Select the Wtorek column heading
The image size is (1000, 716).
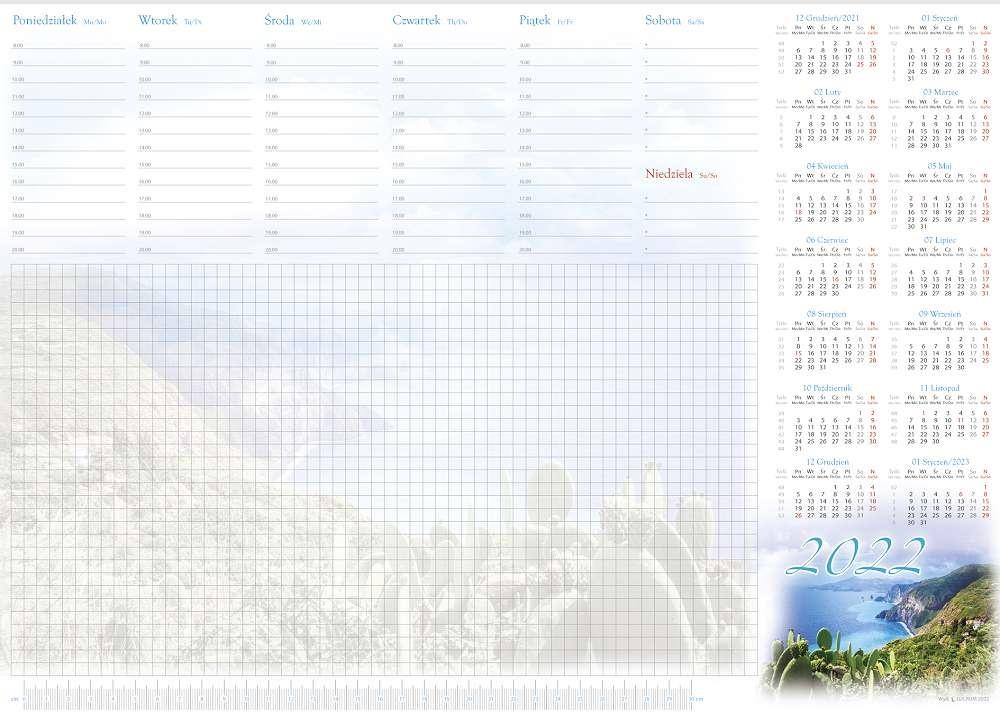158,20
